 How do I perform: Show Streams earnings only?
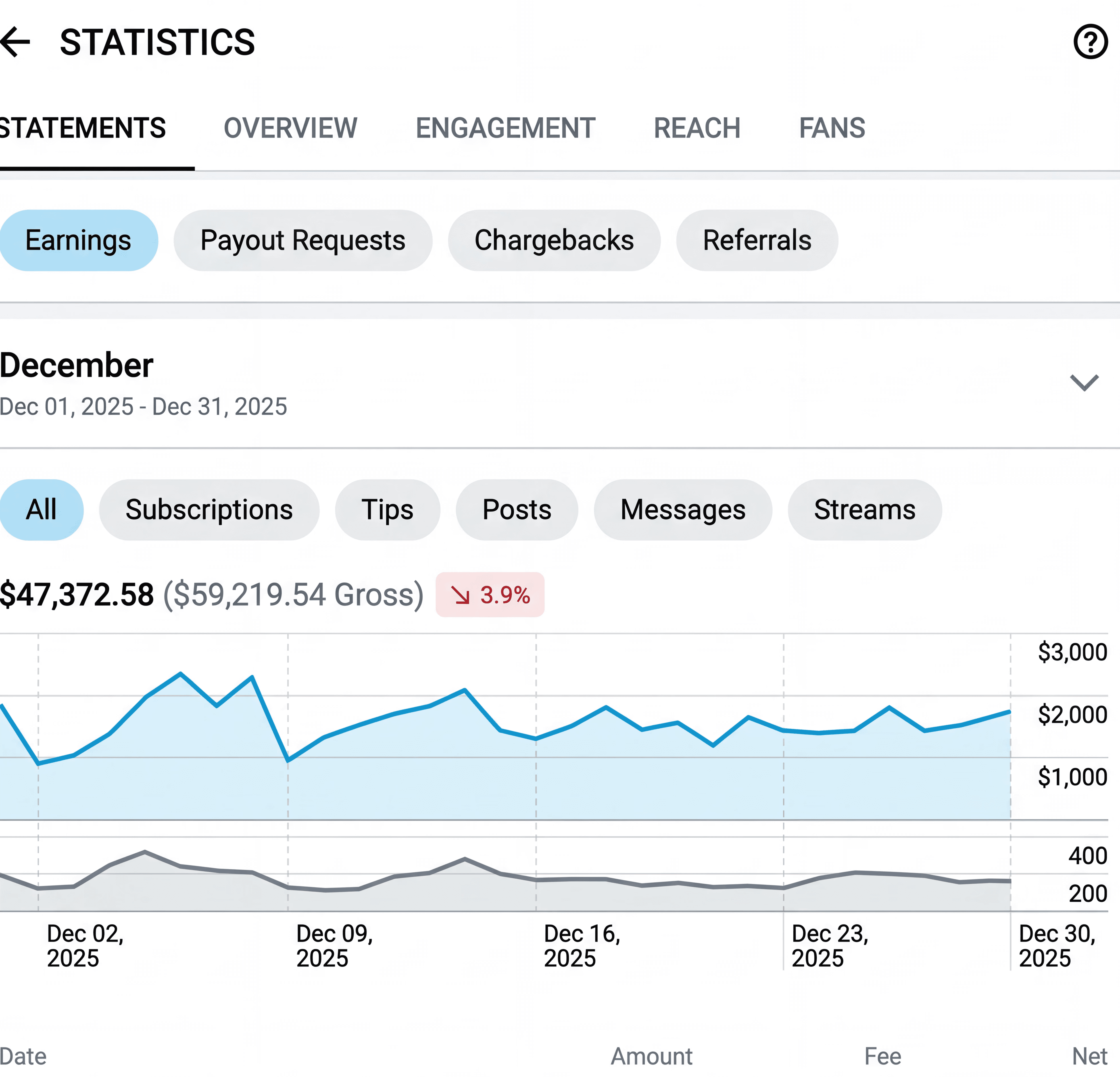(x=865, y=509)
